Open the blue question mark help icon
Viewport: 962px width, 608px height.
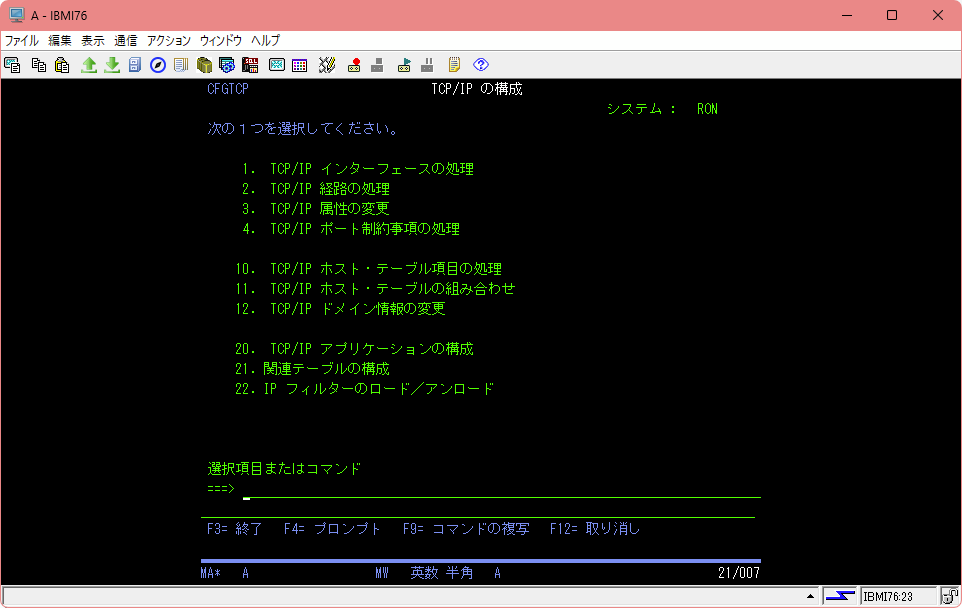pyautogui.click(x=481, y=64)
